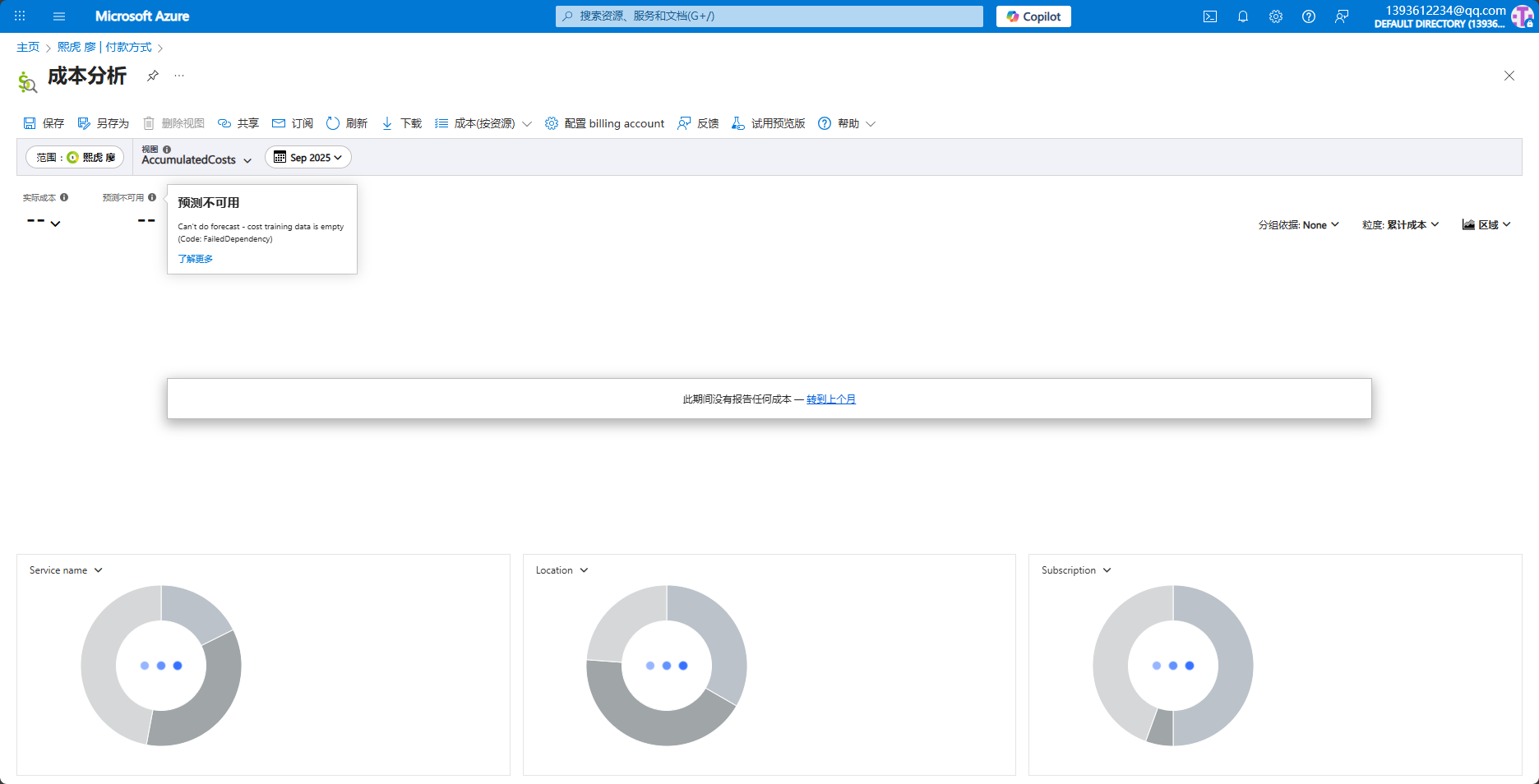Click the 主页 breadcrumb link
Image resolution: width=1539 pixels, height=784 pixels.
tap(28, 47)
